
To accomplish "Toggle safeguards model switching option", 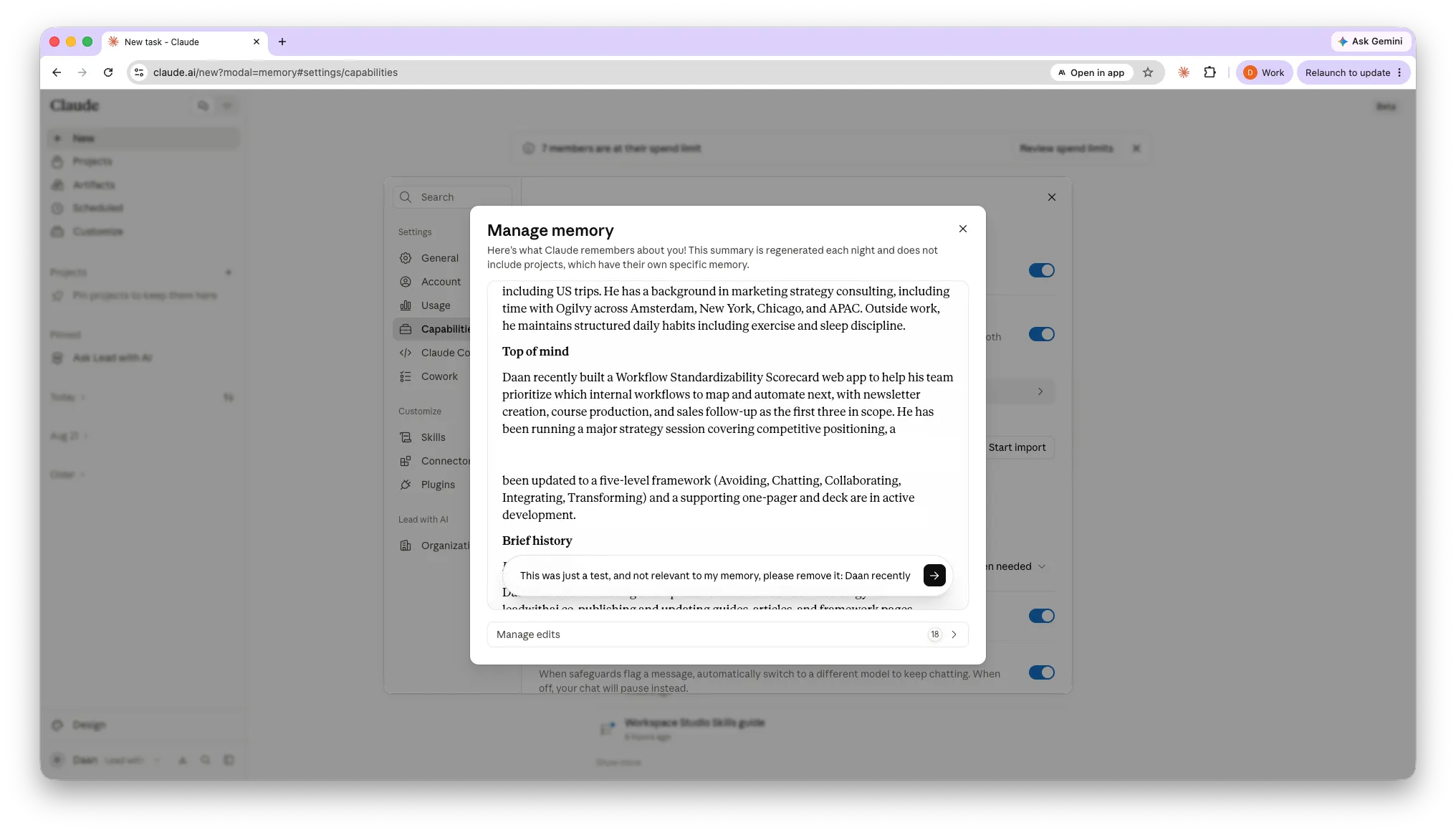I will pos(1041,672).
